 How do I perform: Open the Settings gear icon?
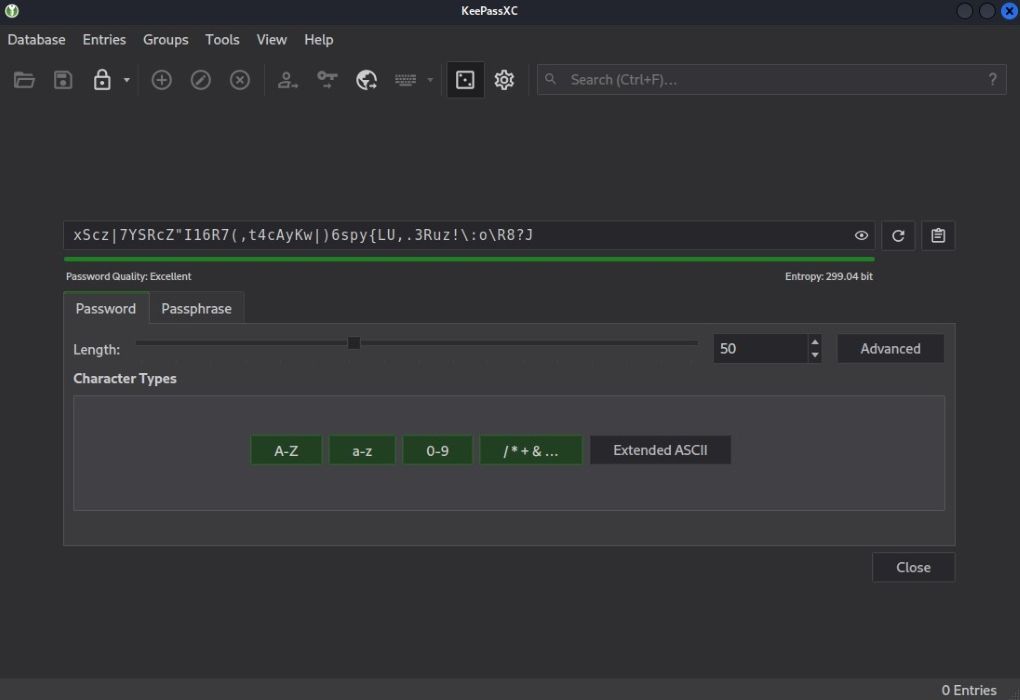504,80
